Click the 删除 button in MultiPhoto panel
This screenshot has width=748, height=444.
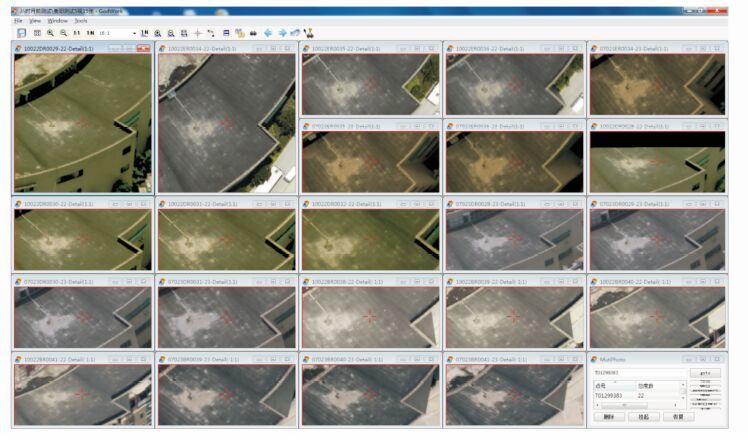point(608,417)
